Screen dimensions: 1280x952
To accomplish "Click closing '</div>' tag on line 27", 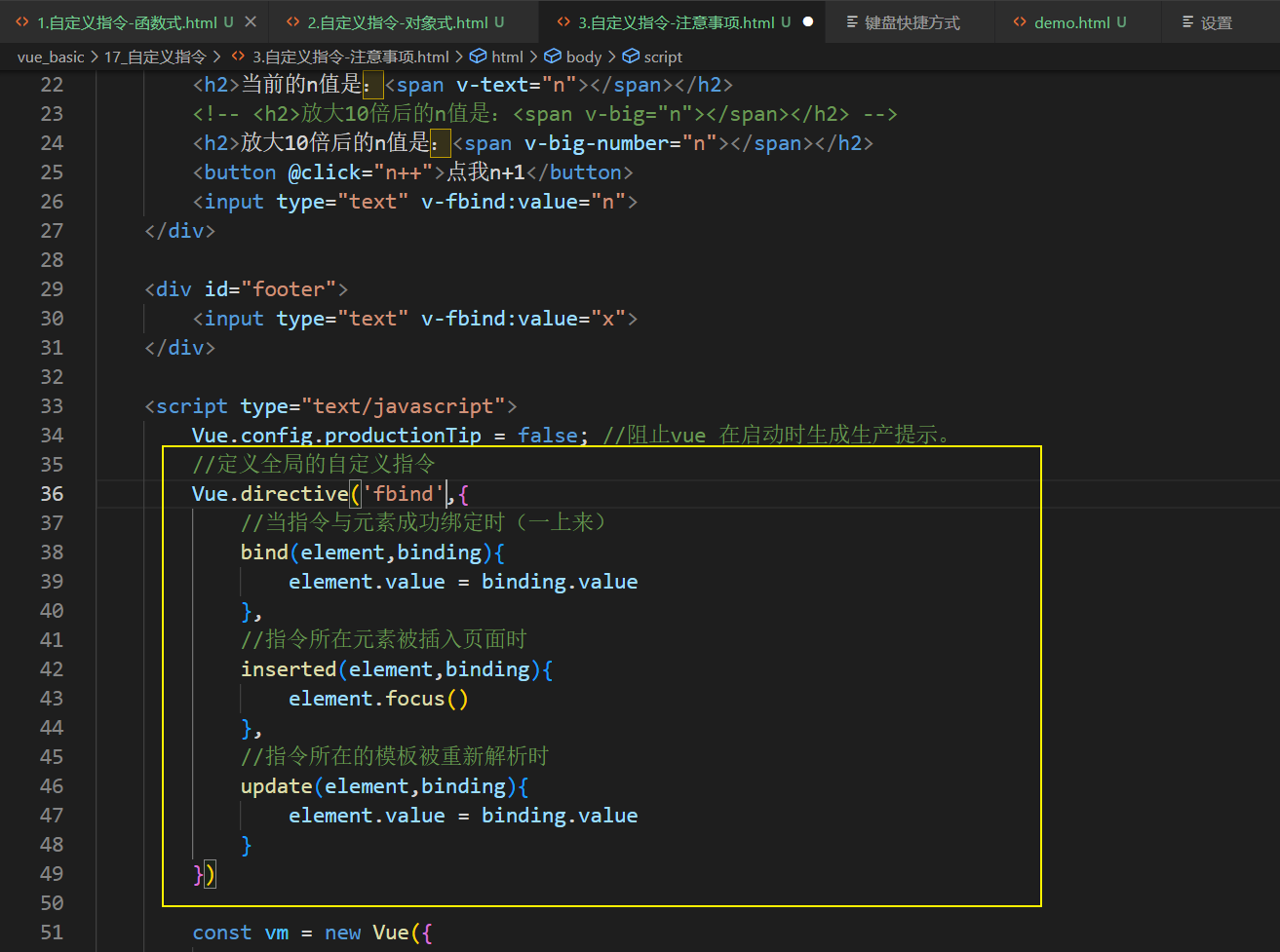I will point(180,231).
